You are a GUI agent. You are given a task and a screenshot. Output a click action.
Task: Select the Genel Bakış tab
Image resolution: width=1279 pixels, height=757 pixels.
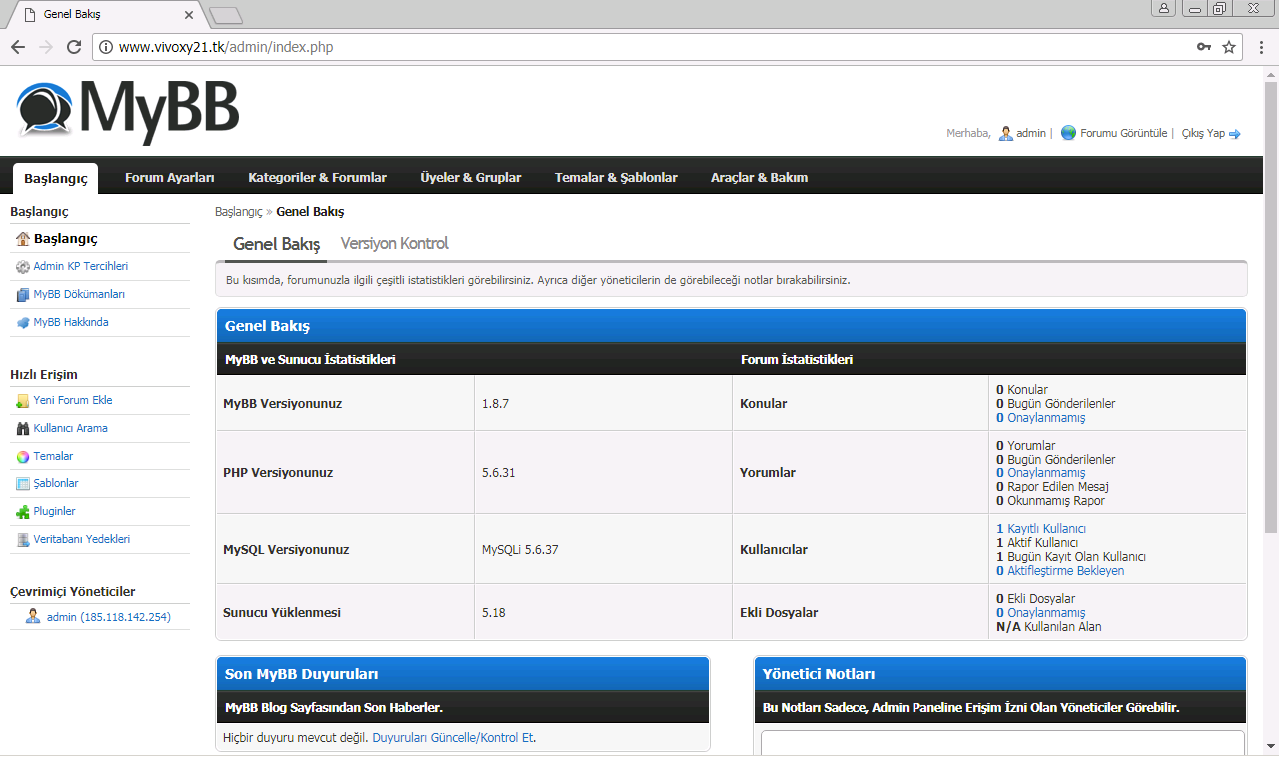[276, 244]
